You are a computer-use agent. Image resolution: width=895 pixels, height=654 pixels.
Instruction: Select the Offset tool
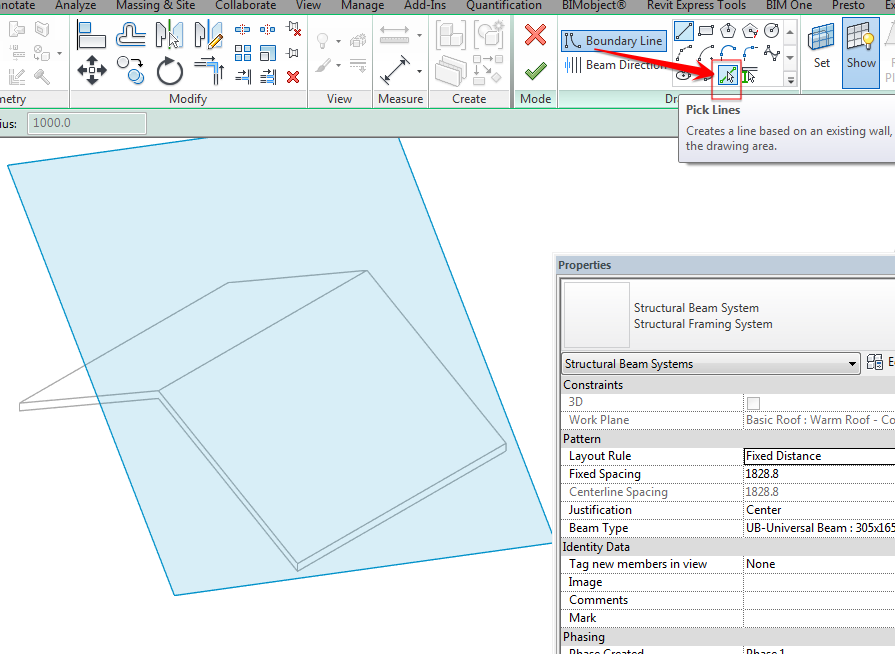click(131, 35)
